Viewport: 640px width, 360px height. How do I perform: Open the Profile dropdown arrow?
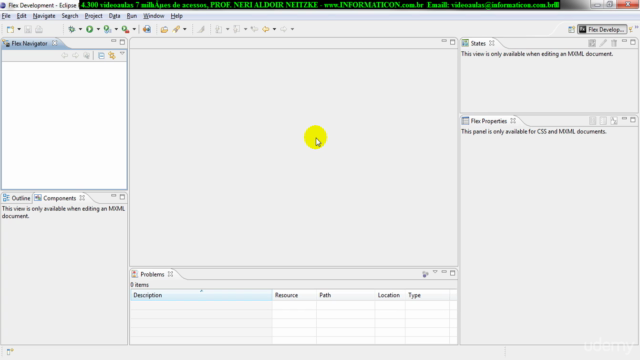pyautogui.click(x=116, y=29)
